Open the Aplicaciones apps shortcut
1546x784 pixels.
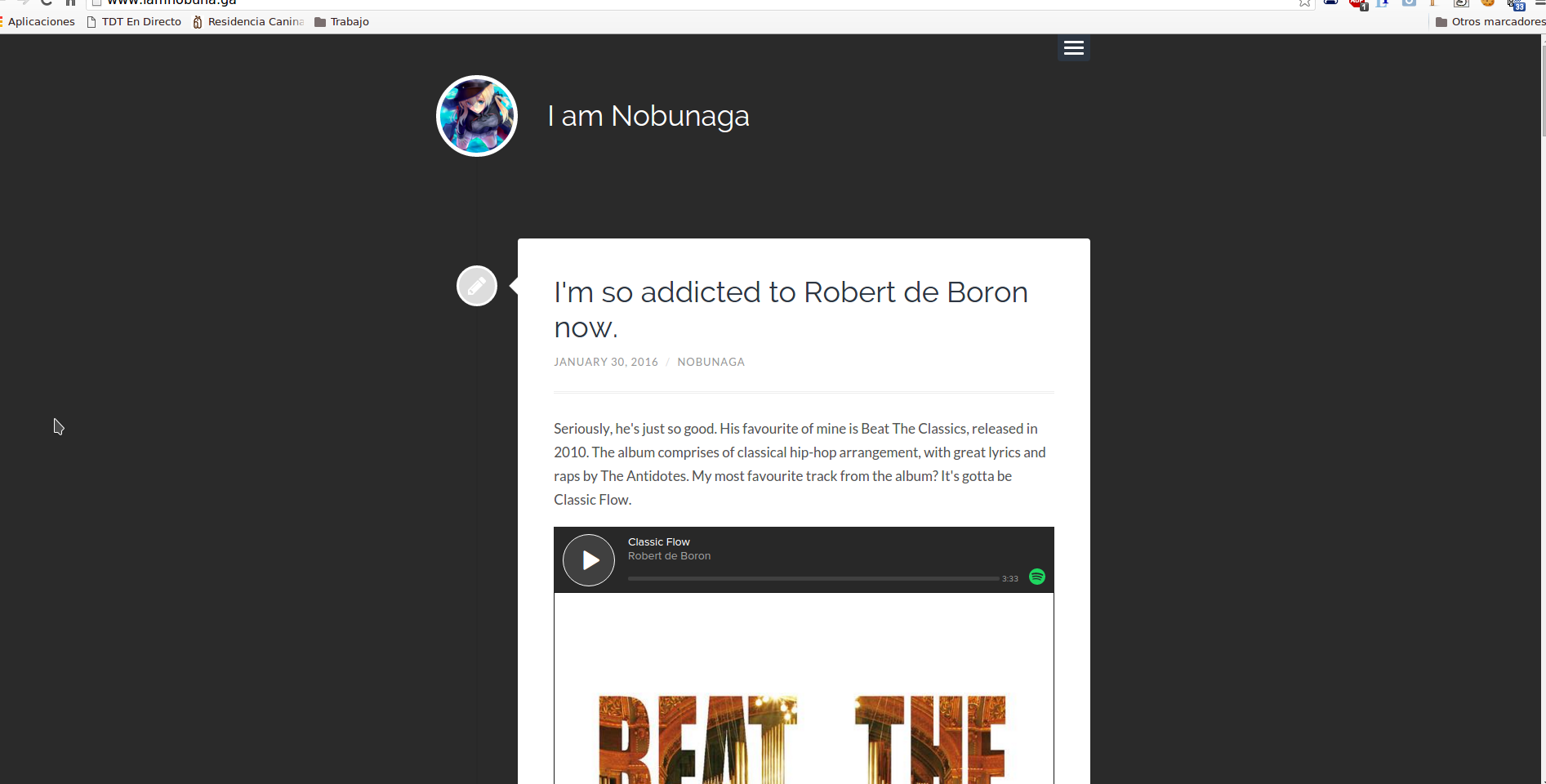click(38, 21)
